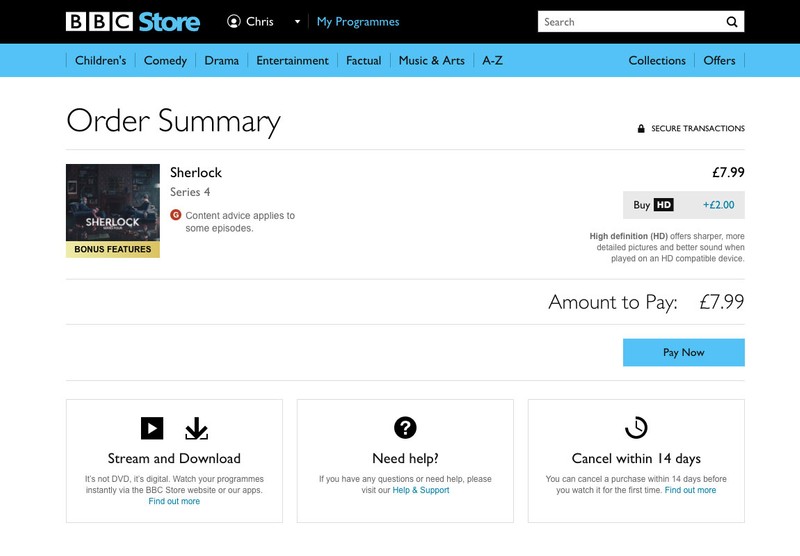Go to Children's category
Screen dimensions: 800x556
pos(100,61)
